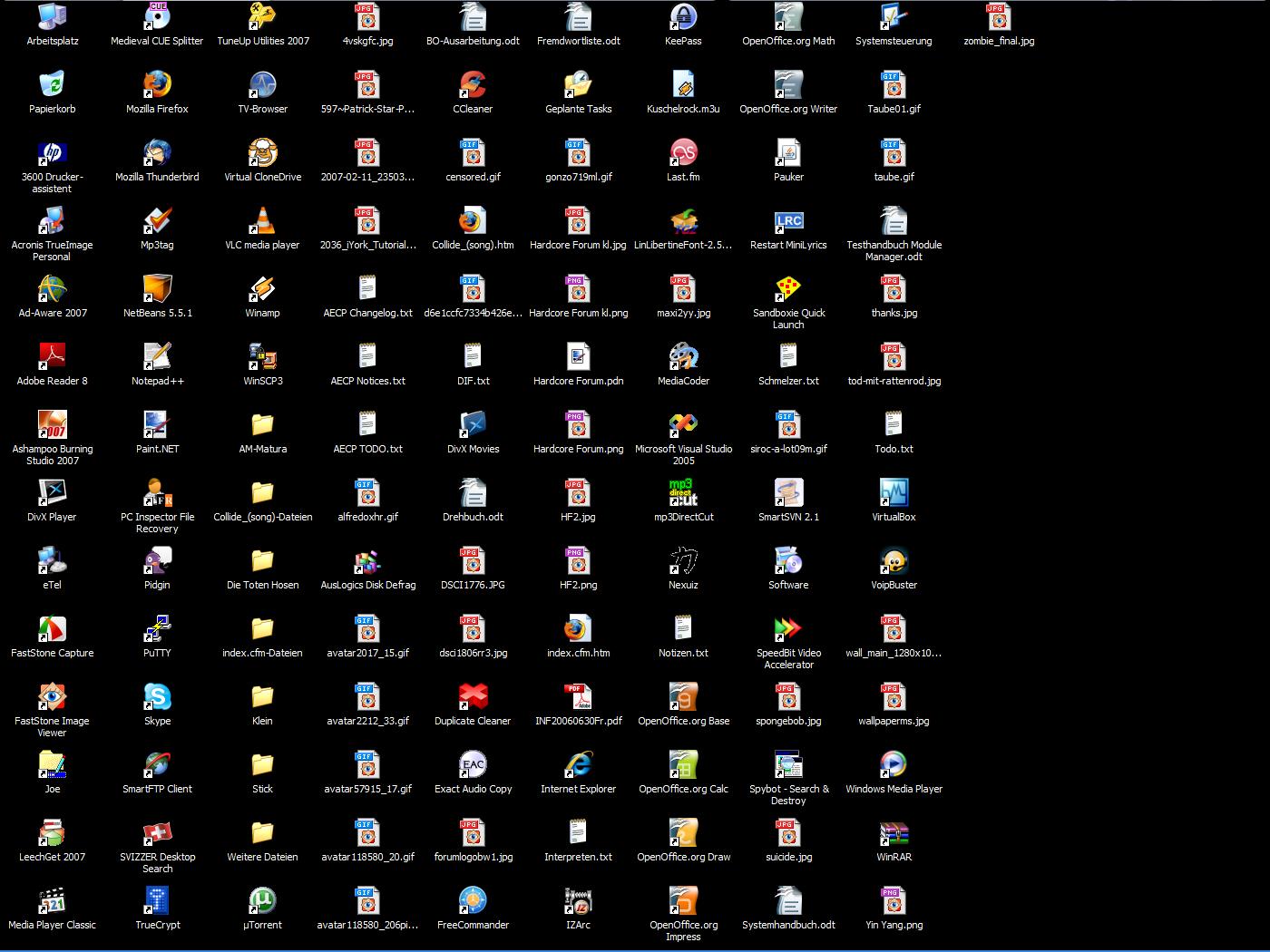Open the AM-Matura folder
The width and height of the screenshot is (1270, 952).
click(x=263, y=424)
